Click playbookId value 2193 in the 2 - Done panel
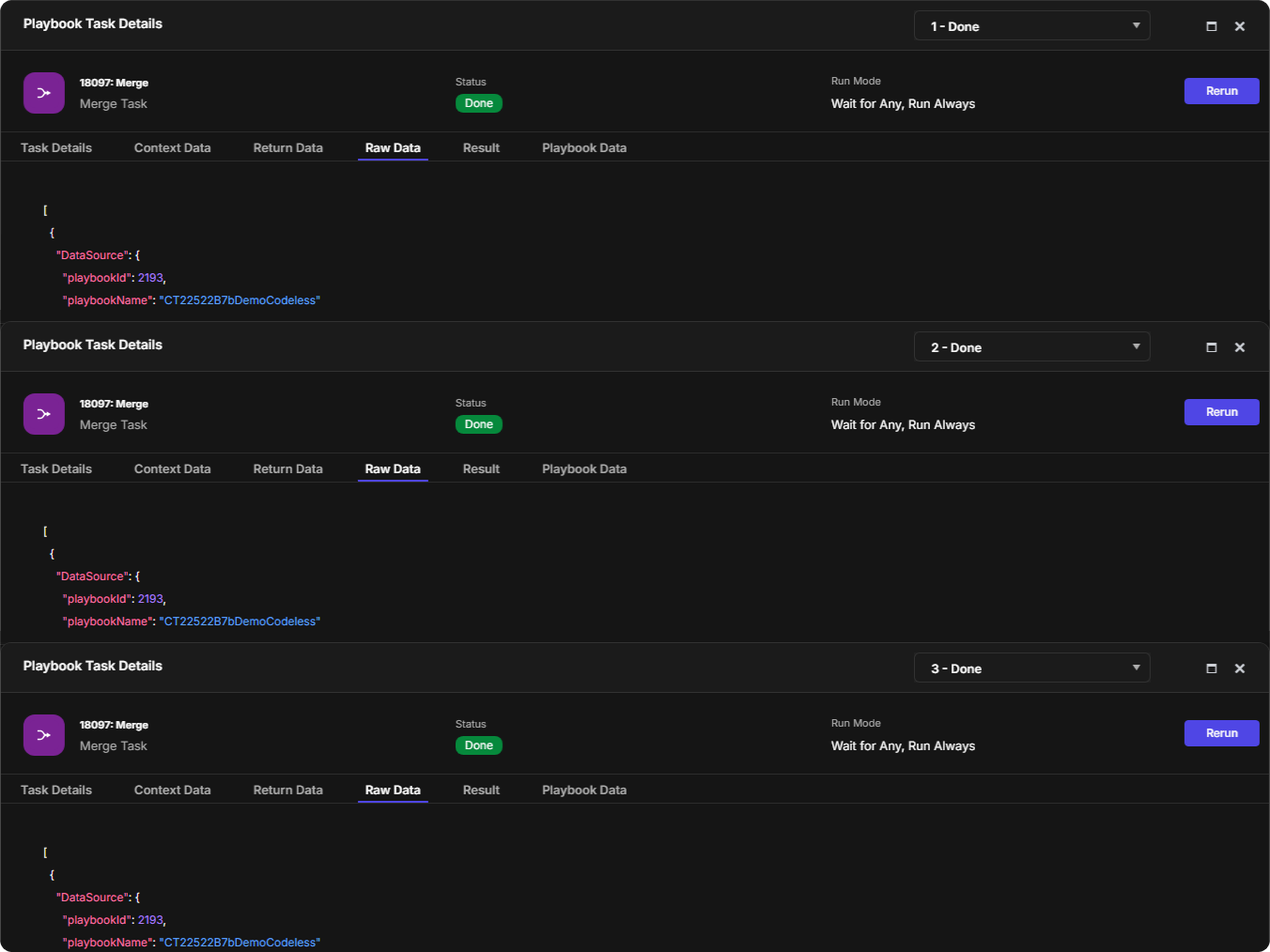Screen dimensions: 1270x952 click(x=150, y=599)
